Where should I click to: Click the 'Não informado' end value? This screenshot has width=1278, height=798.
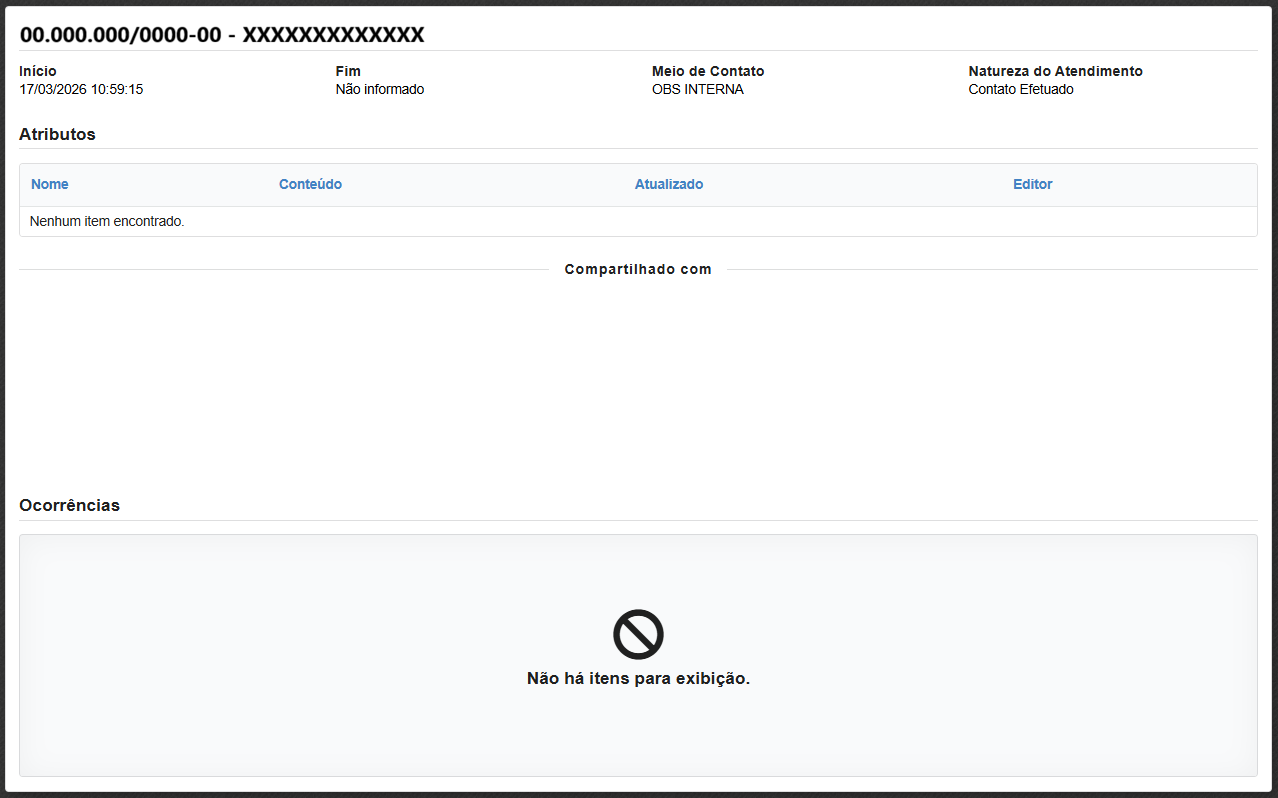(x=380, y=89)
